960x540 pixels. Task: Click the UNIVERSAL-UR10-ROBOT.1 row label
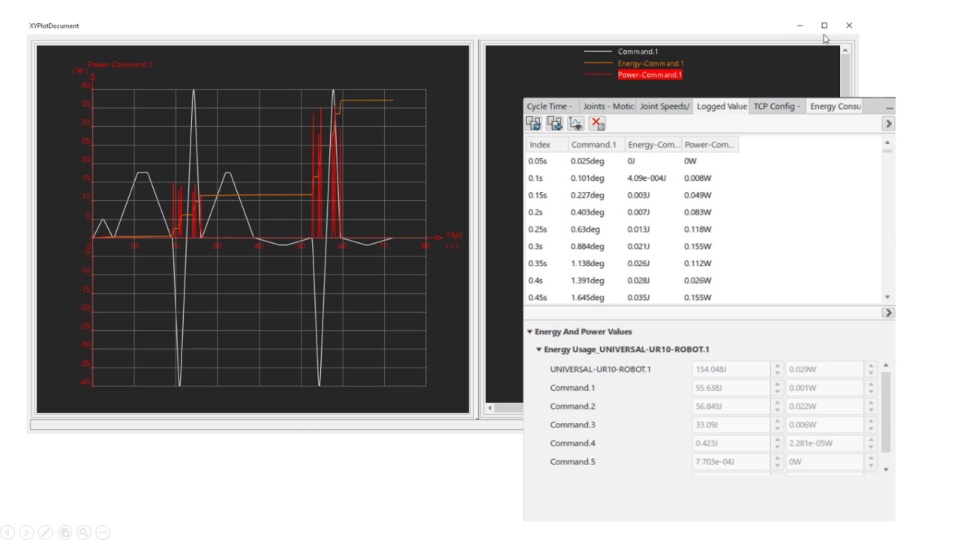[600, 369]
